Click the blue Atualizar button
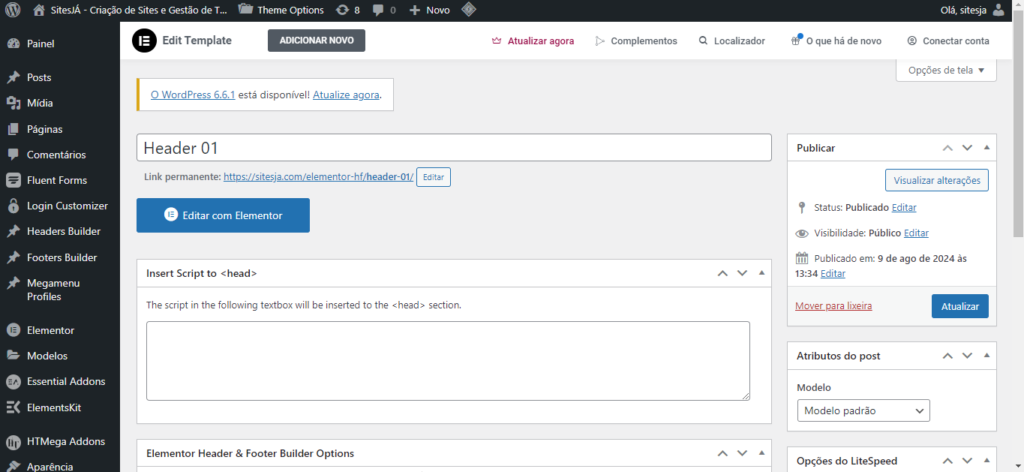Screen dimensions: 1024x472 pyautogui.click(x=959, y=306)
